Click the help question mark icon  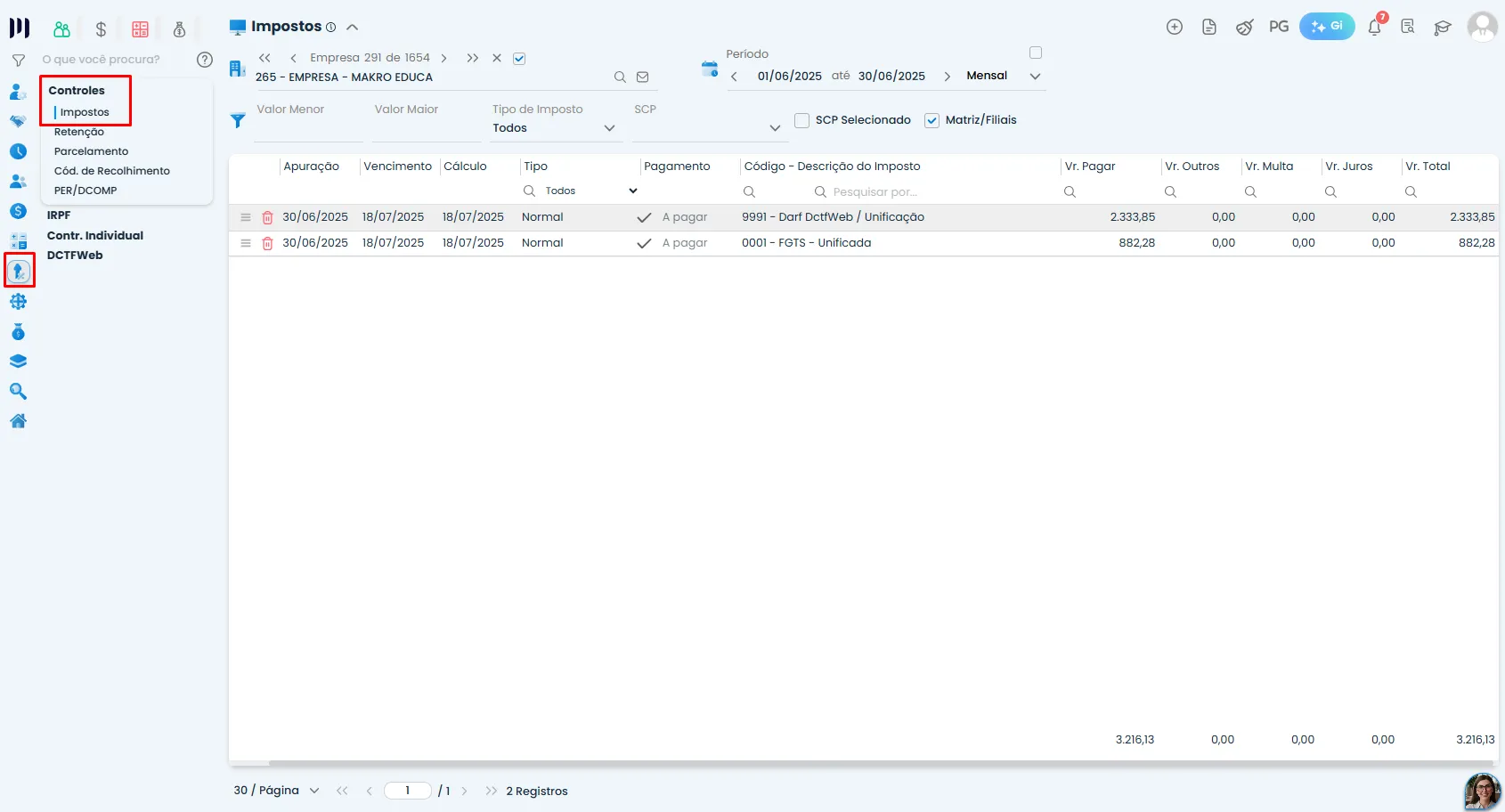pyautogui.click(x=205, y=60)
